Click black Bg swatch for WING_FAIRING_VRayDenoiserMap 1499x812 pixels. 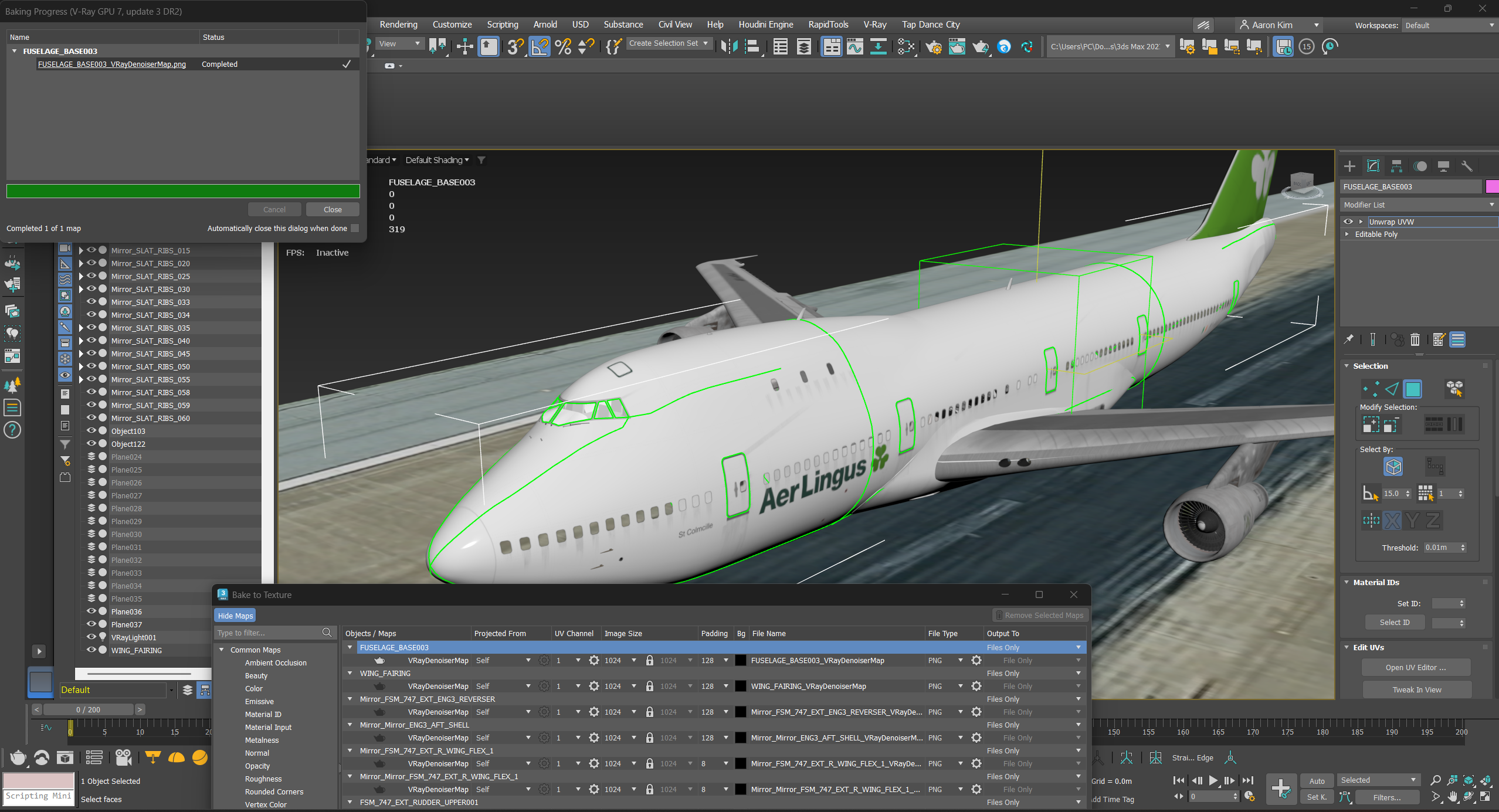[x=741, y=686]
